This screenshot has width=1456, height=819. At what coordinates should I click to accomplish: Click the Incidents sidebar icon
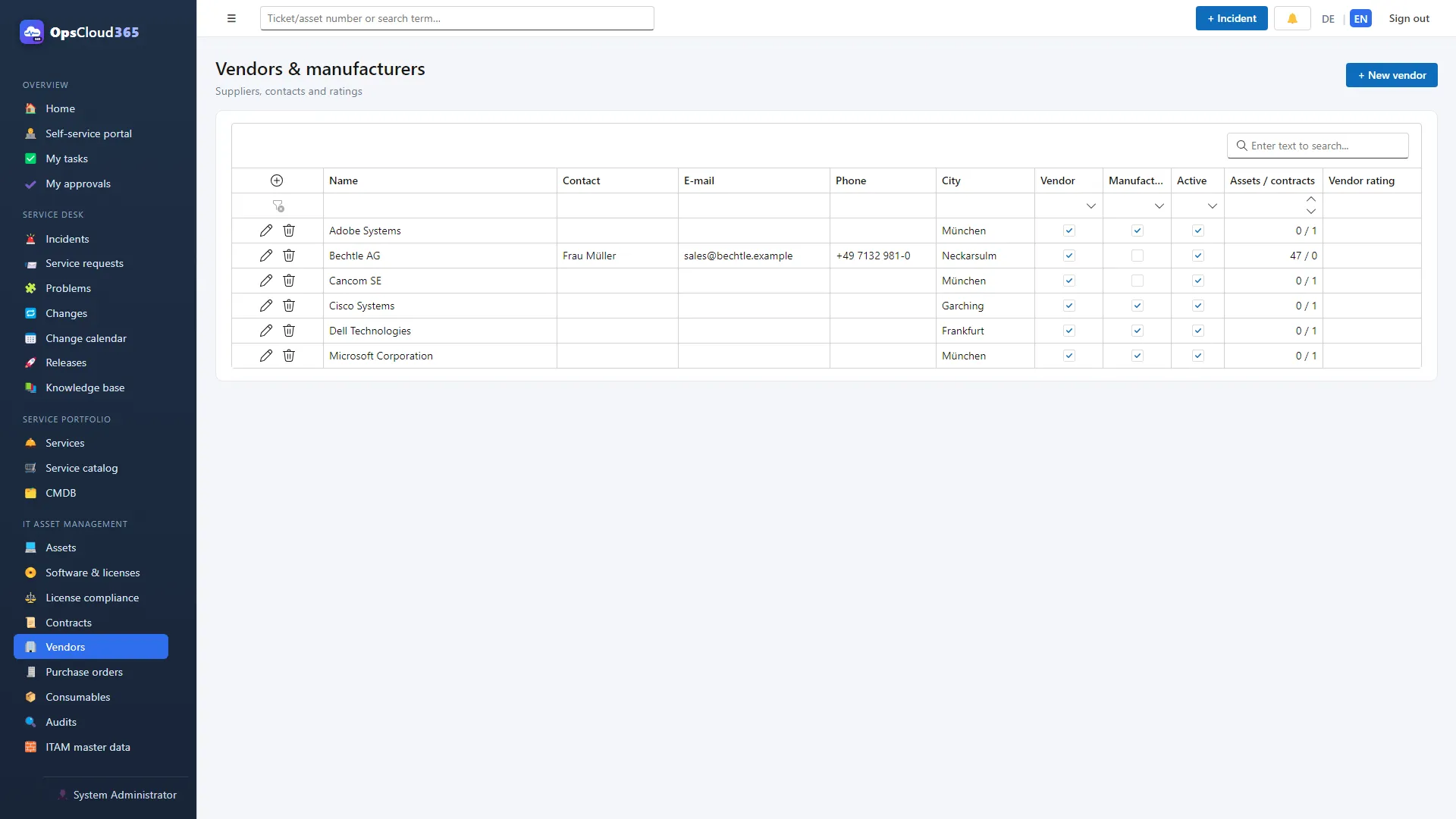(30, 239)
